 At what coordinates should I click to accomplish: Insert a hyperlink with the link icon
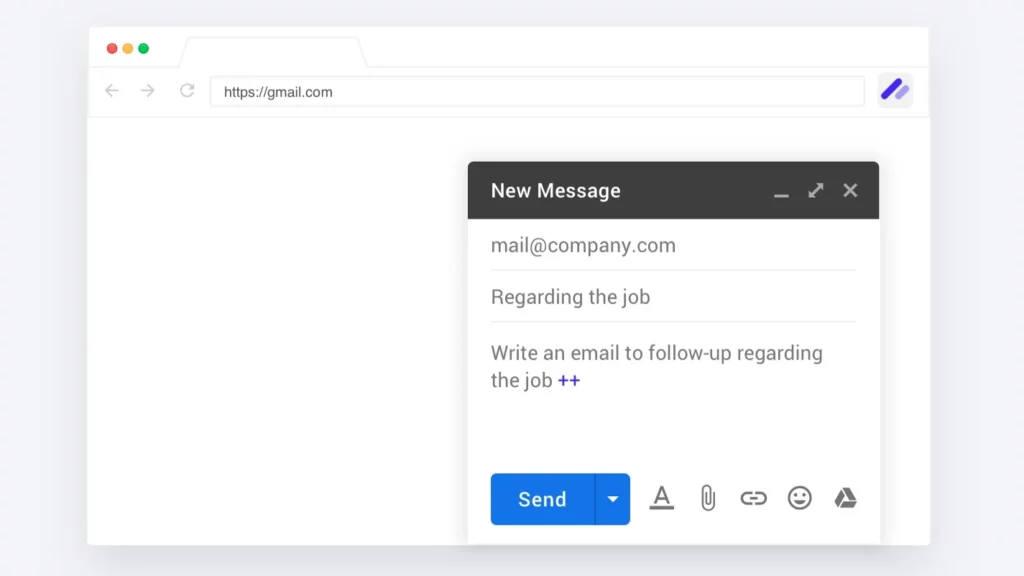[753, 497]
